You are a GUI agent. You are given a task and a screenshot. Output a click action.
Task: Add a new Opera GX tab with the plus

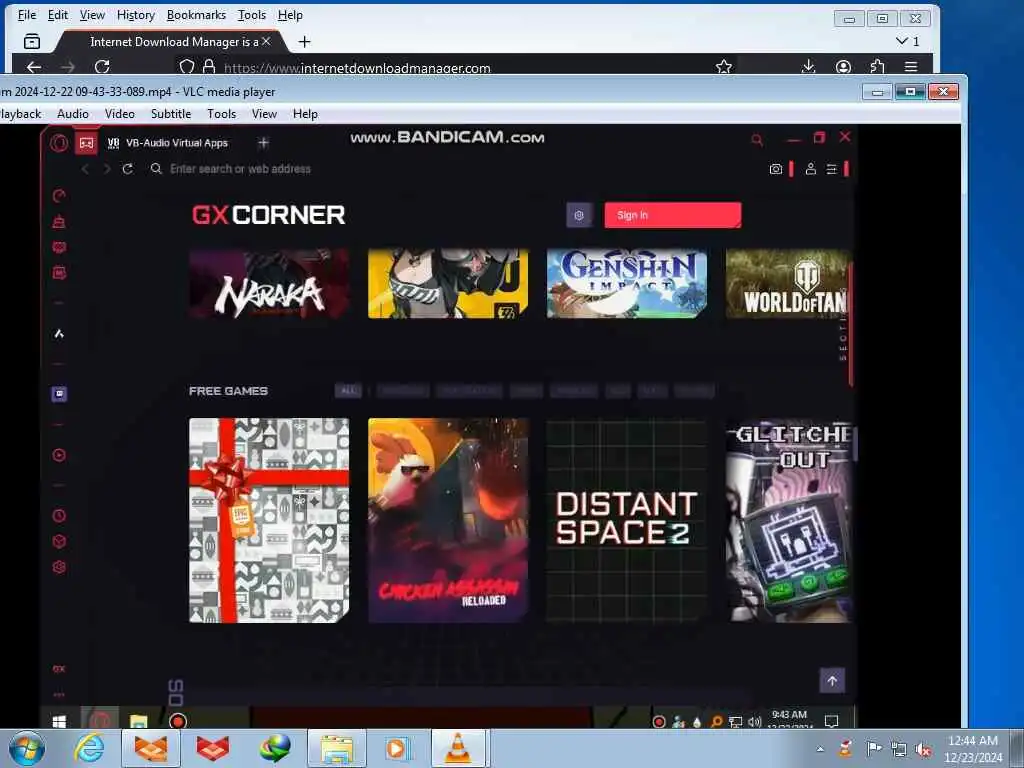[x=263, y=142]
